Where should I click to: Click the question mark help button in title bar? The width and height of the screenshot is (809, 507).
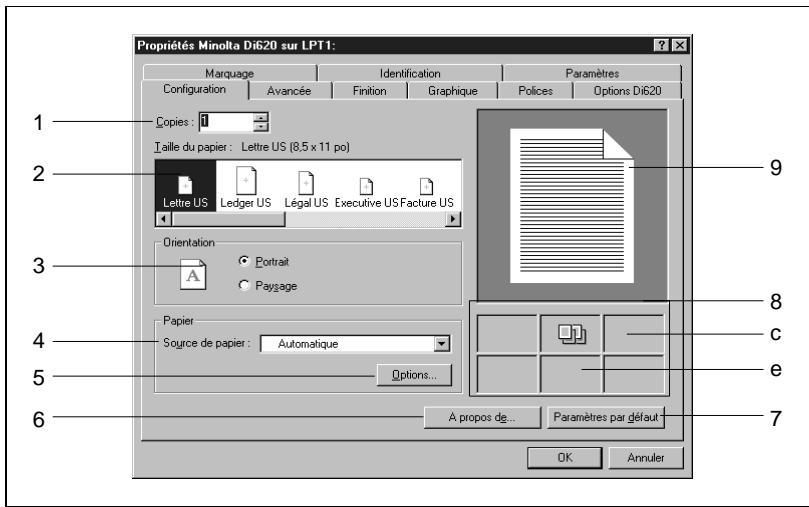click(x=661, y=45)
